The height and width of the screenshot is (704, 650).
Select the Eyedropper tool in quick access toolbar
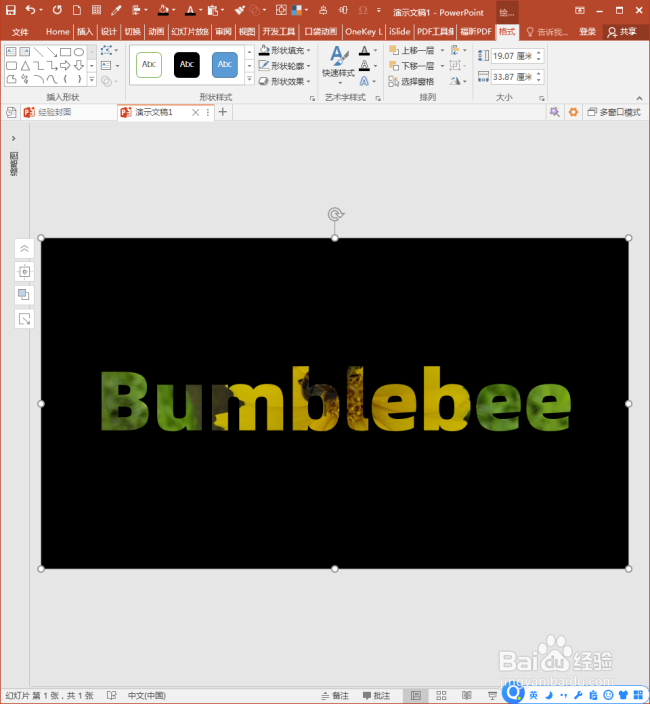116,10
